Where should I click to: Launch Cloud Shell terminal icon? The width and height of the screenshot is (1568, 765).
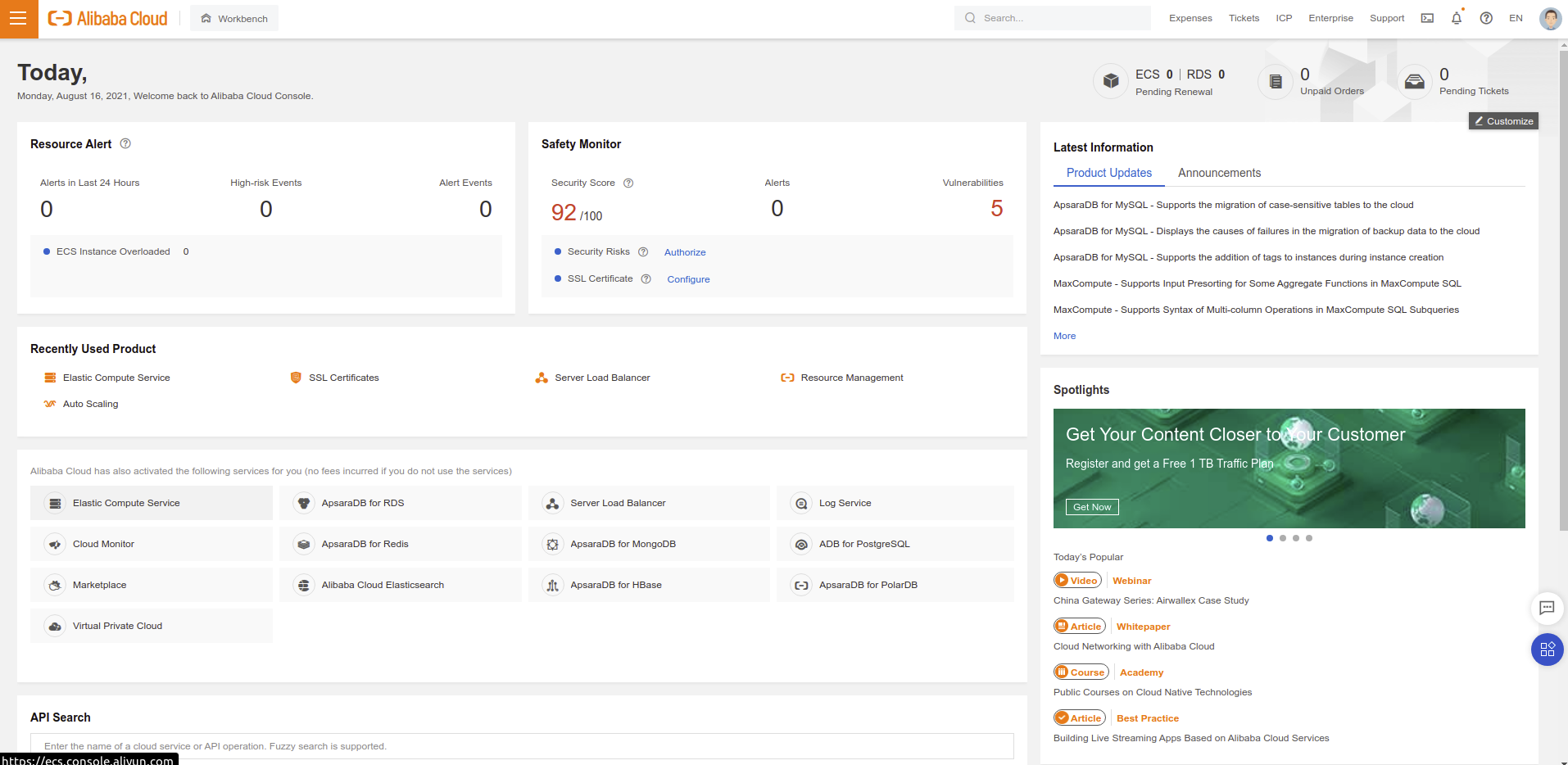[1427, 18]
